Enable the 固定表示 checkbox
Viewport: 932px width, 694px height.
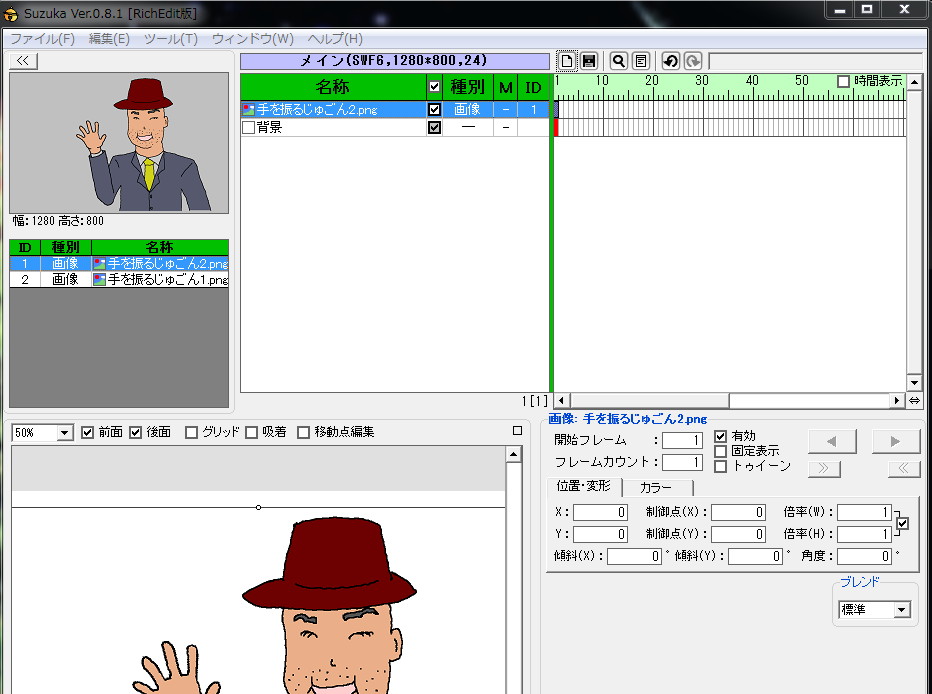[x=720, y=452]
